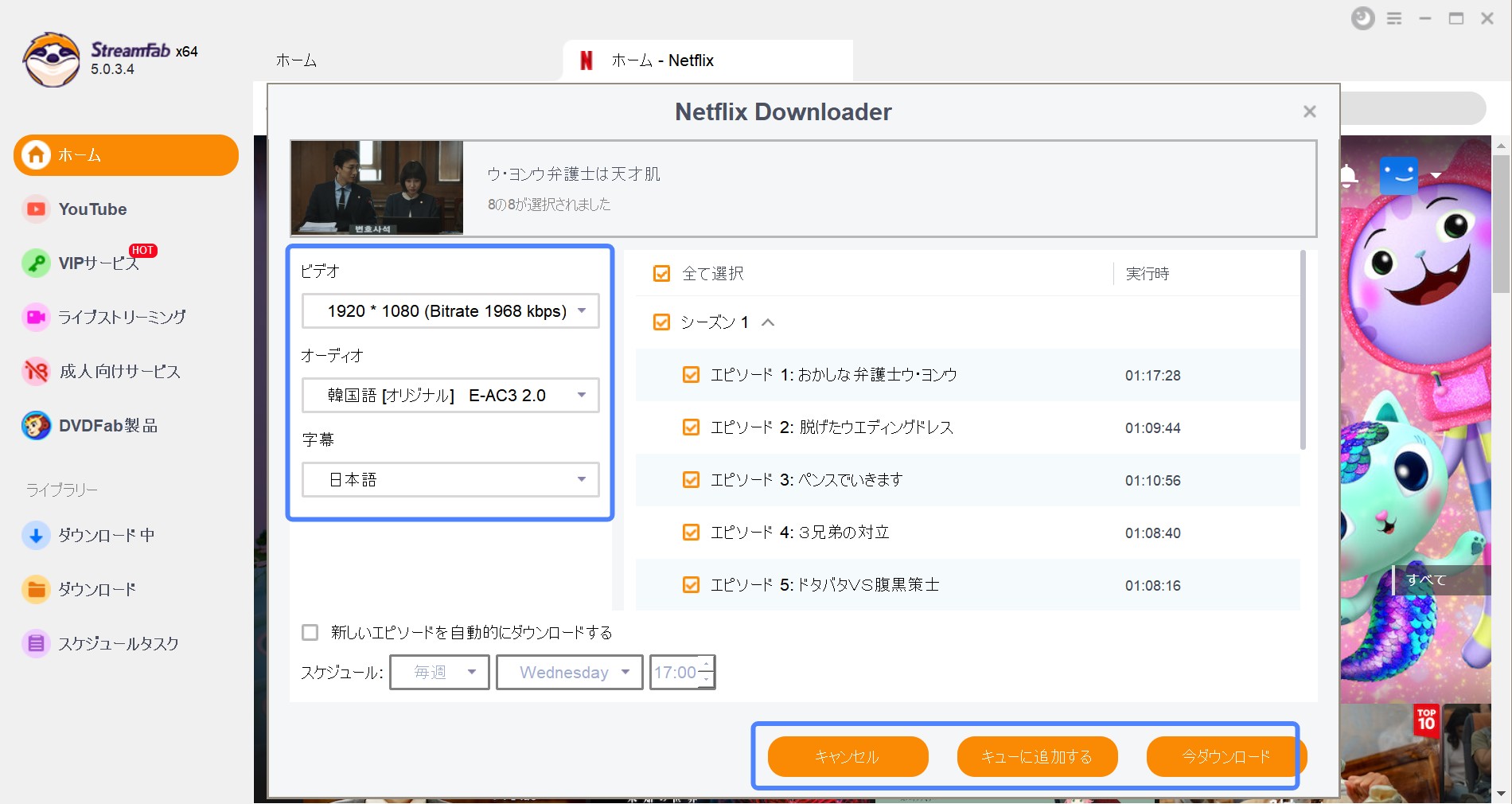Open the hamburger menu in title bar
Viewport: 1512px width, 804px height.
(1394, 18)
